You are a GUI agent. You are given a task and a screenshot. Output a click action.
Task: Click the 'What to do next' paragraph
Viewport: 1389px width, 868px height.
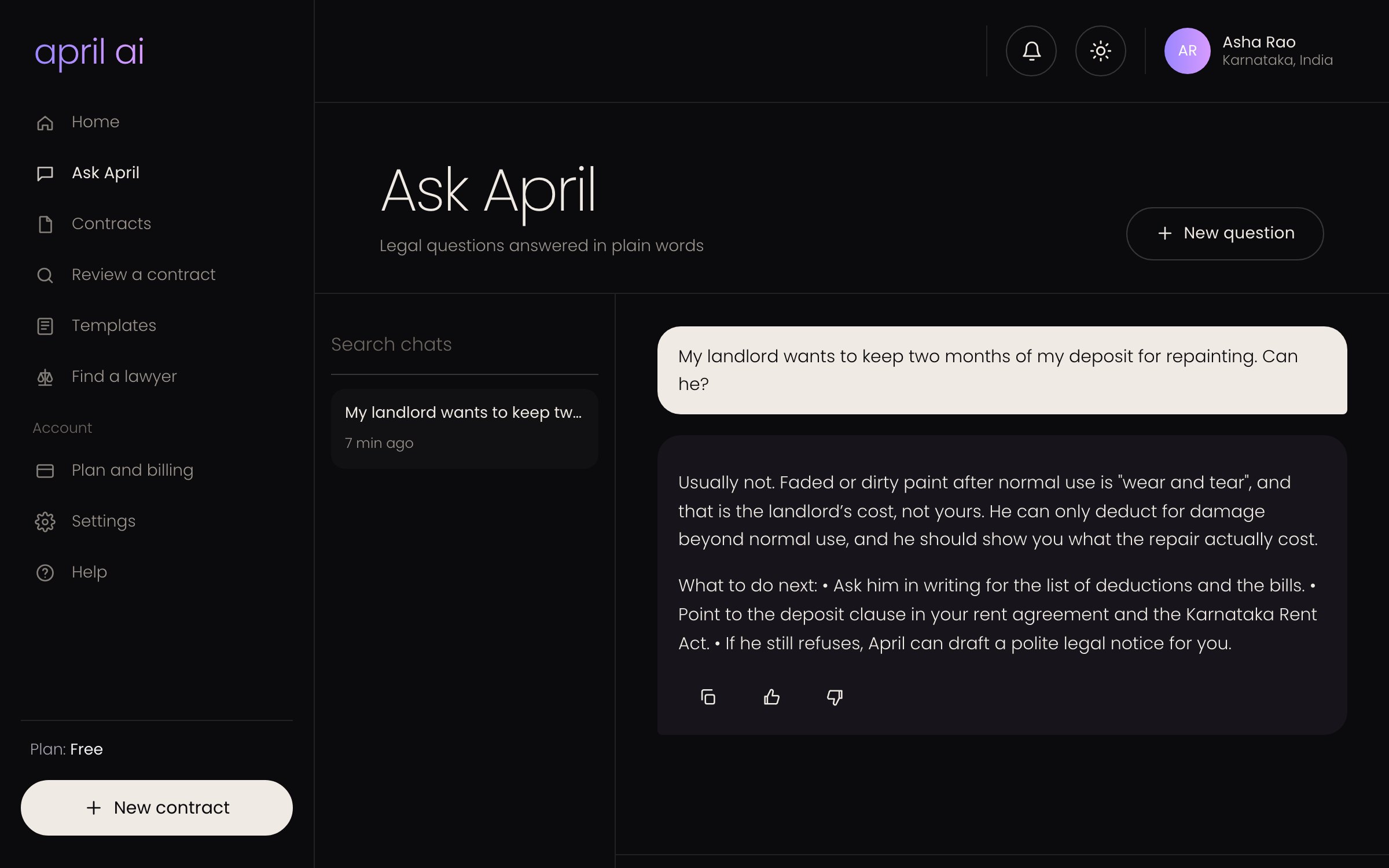pos(998,614)
